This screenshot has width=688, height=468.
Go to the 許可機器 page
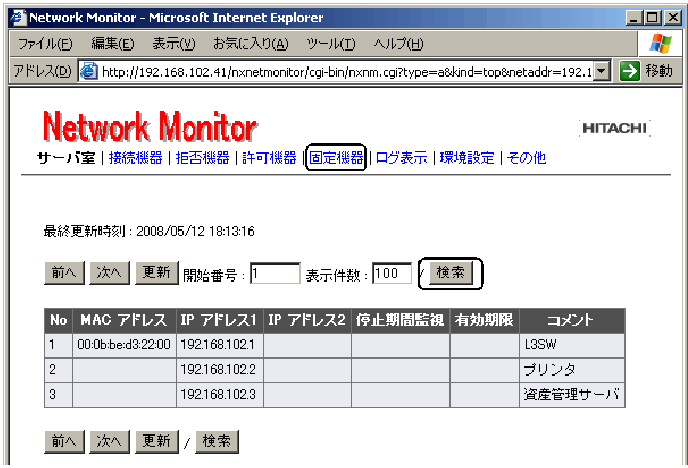[x=269, y=158]
